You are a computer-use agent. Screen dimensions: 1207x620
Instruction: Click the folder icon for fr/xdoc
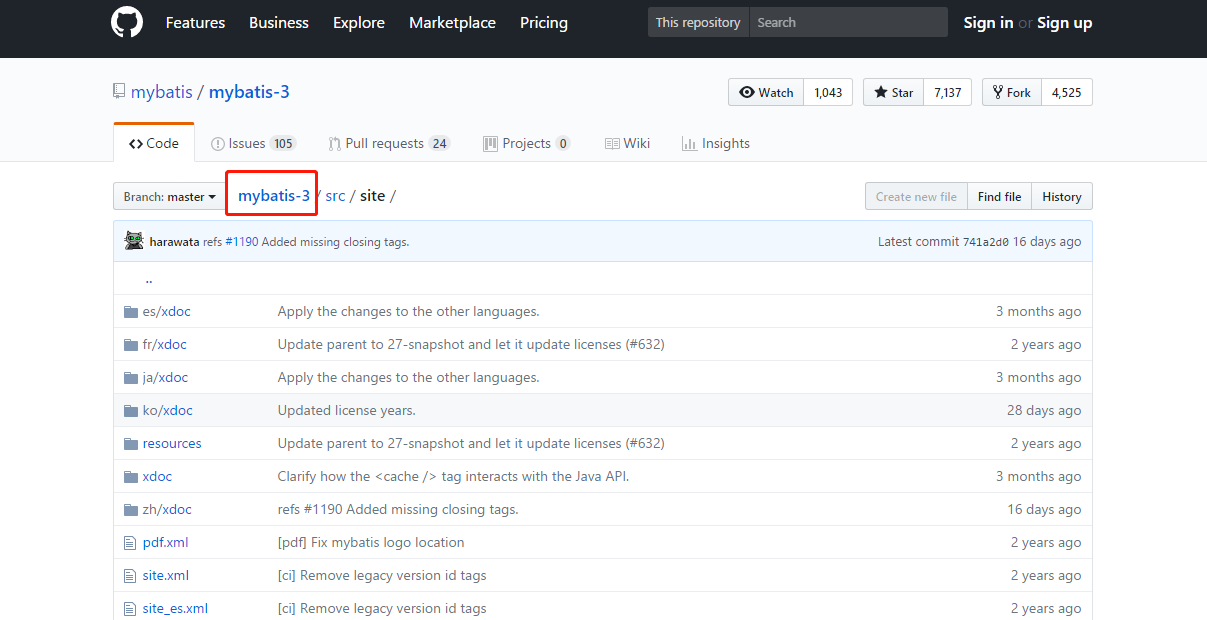click(130, 345)
